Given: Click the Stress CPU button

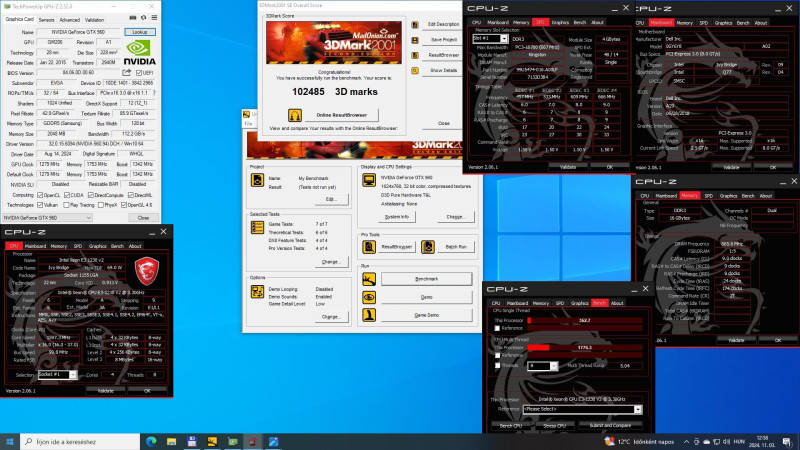Looking at the screenshot, I should (x=555, y=426).
